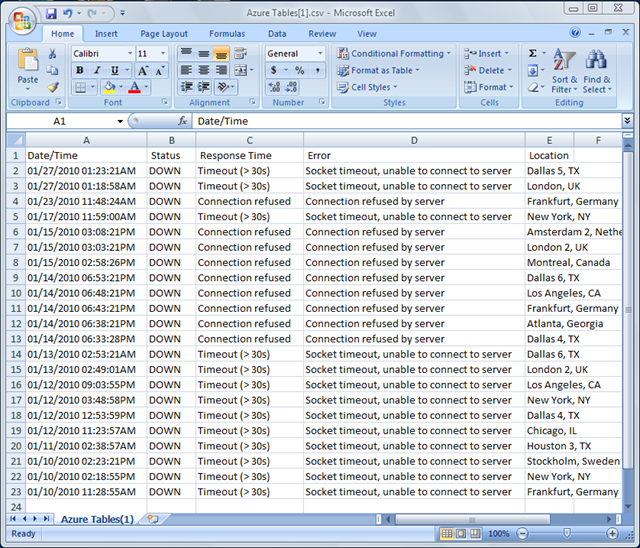Click the Percent Style icon
Screen dimensions: 640x548
[x=299, y=71]
